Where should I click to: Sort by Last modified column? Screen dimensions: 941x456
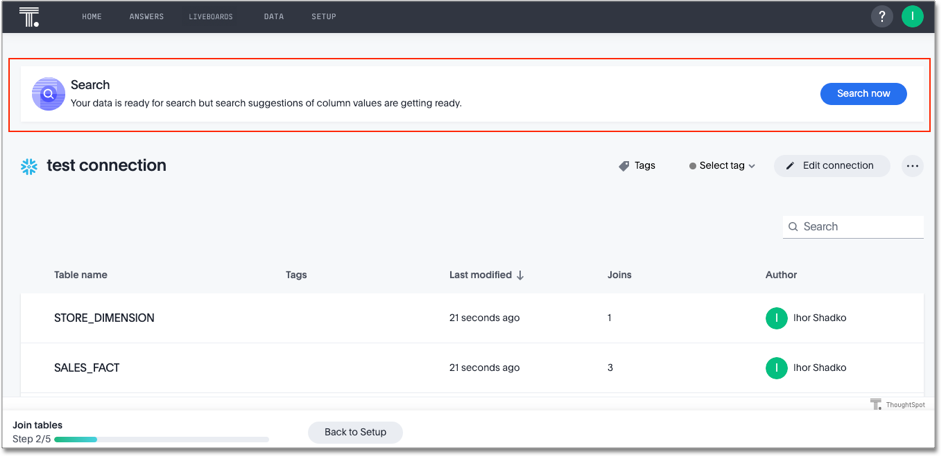(x=486, y=275)
